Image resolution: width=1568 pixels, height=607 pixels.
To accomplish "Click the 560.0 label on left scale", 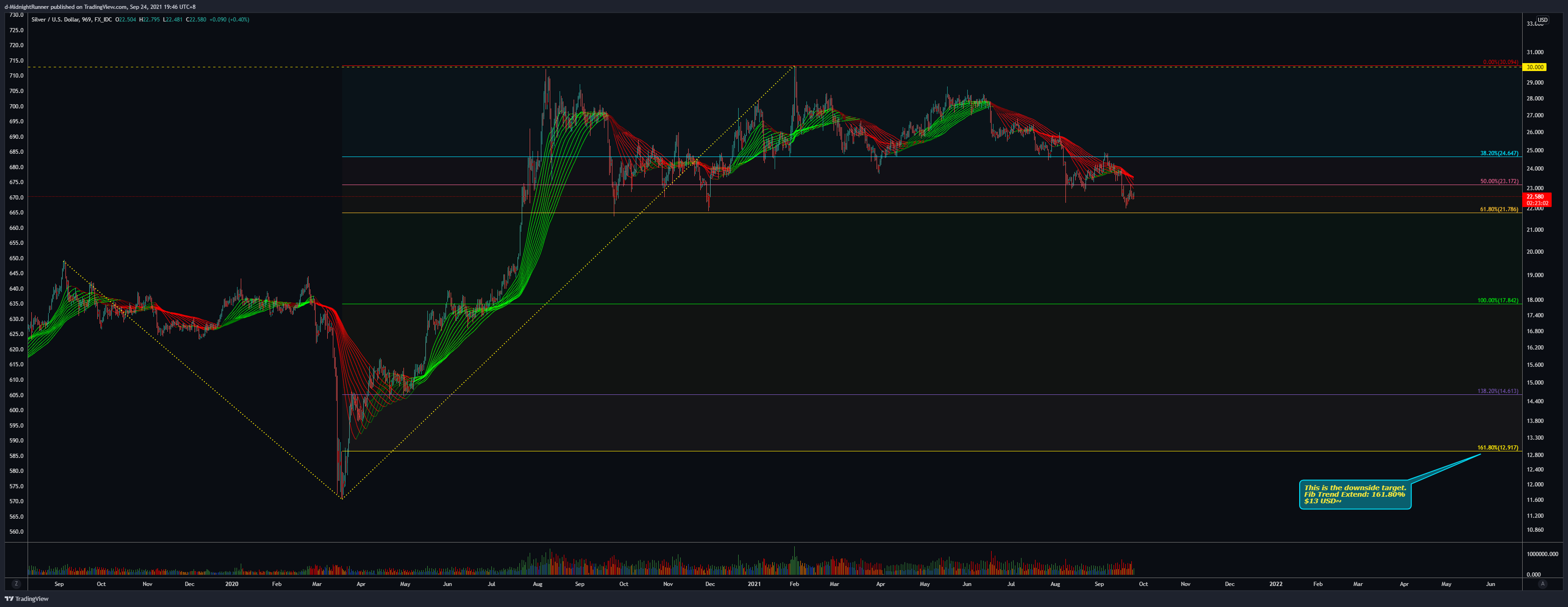I will point(16,532).
